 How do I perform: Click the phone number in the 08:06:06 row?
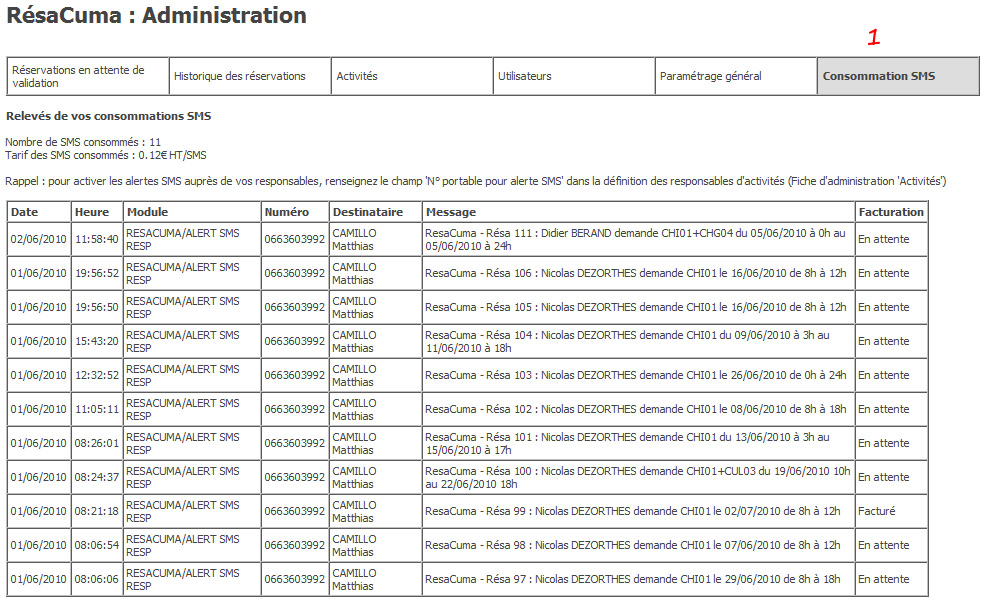[295, 579]
